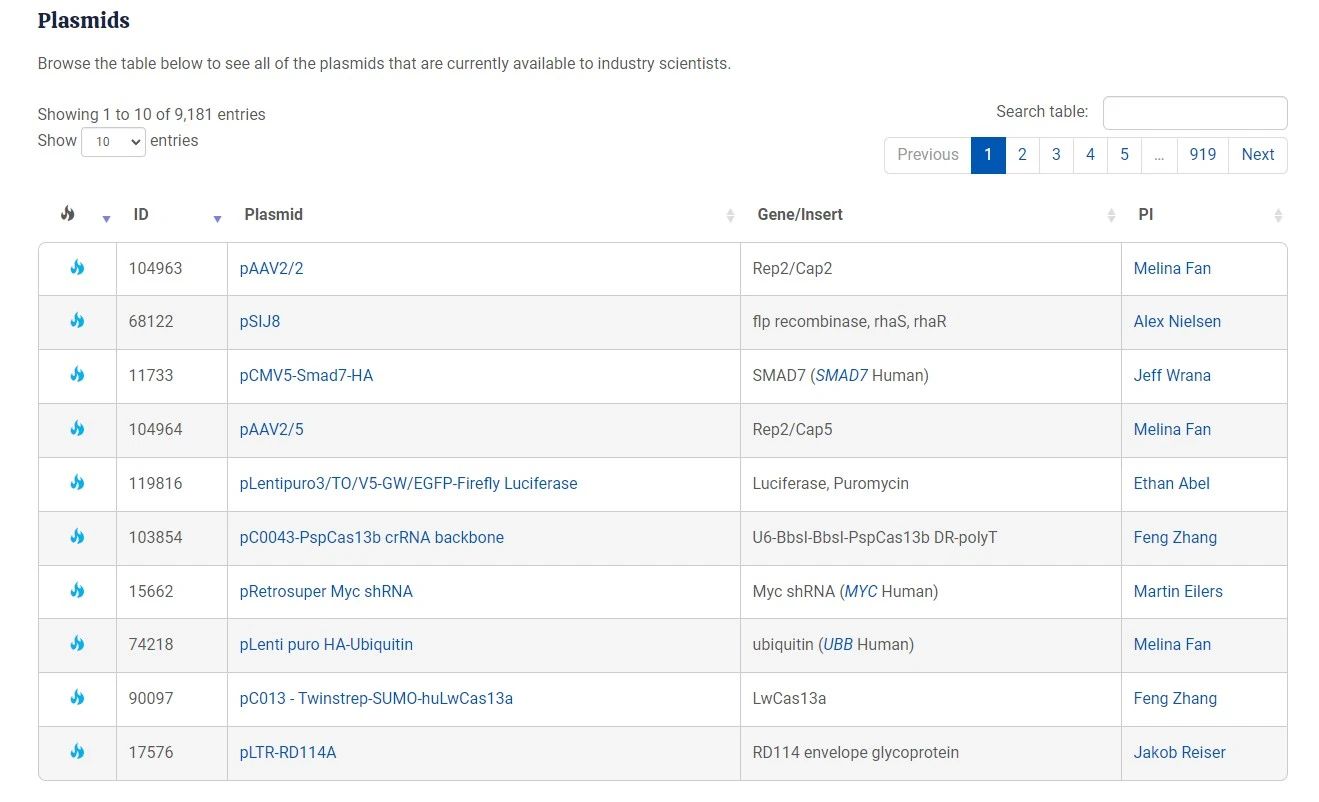This screenshot has width=1319, height=802.
Task: Click the Next pagination button
Action: (x=1257, y=155)
